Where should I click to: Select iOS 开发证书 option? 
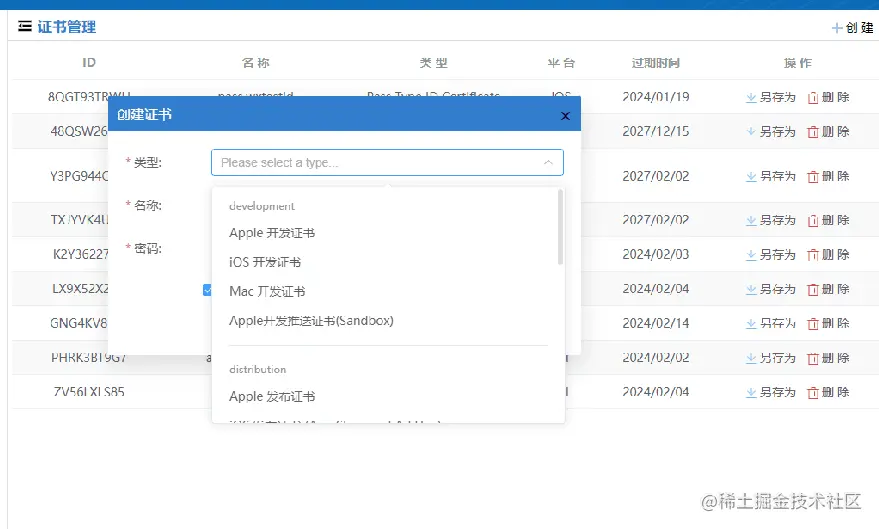265,262
